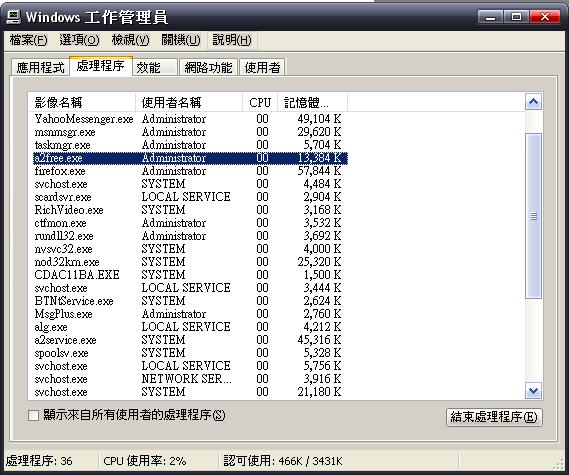The image size is (569, 475).
Task: Click the Task Manager title bar icon
Action: 14,17
